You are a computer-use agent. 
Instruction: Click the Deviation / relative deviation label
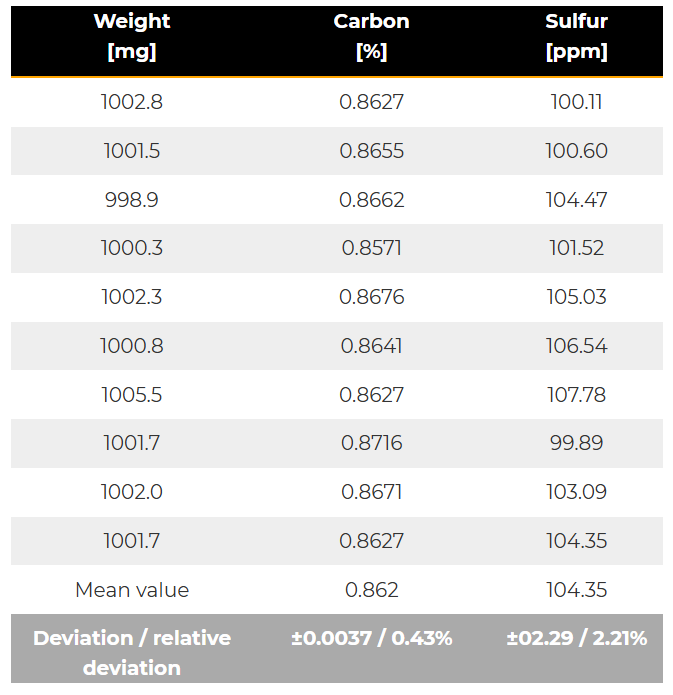tap(132, 652)
